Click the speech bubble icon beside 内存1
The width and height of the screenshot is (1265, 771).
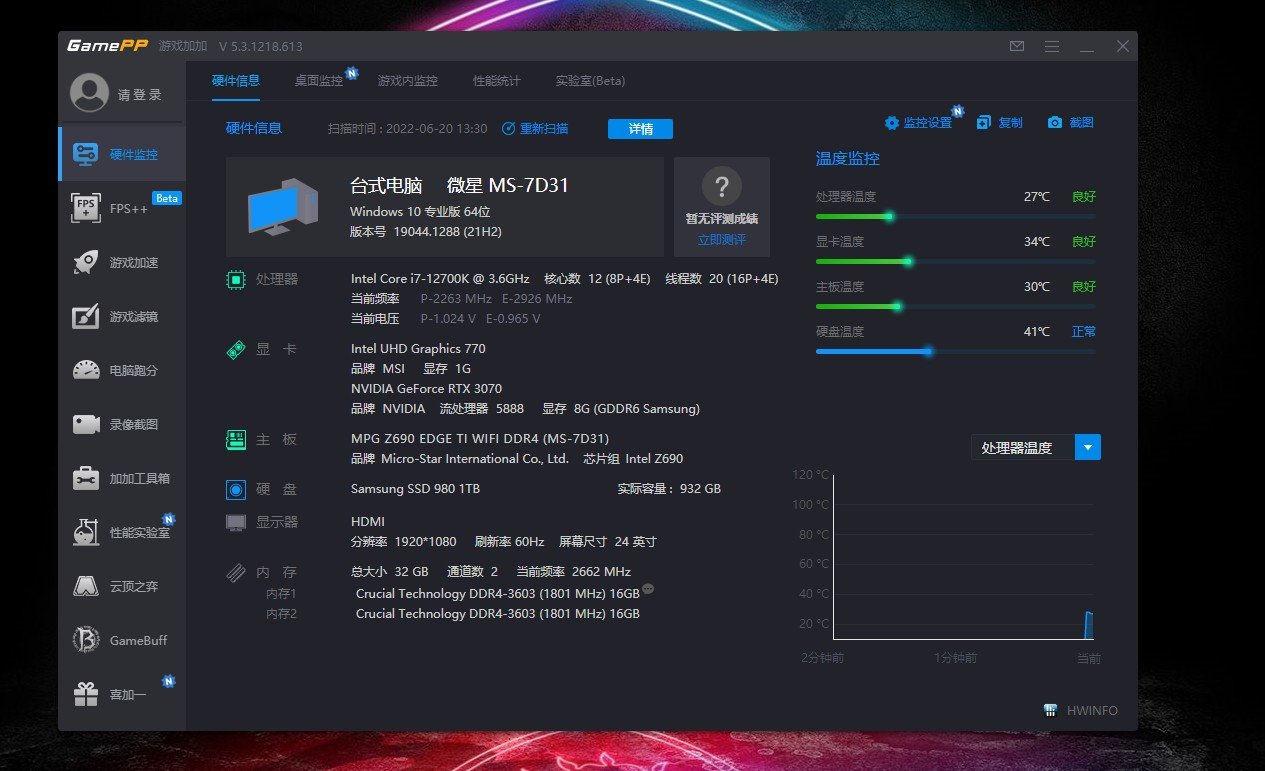pyautogui.click(x=648, y=588)
